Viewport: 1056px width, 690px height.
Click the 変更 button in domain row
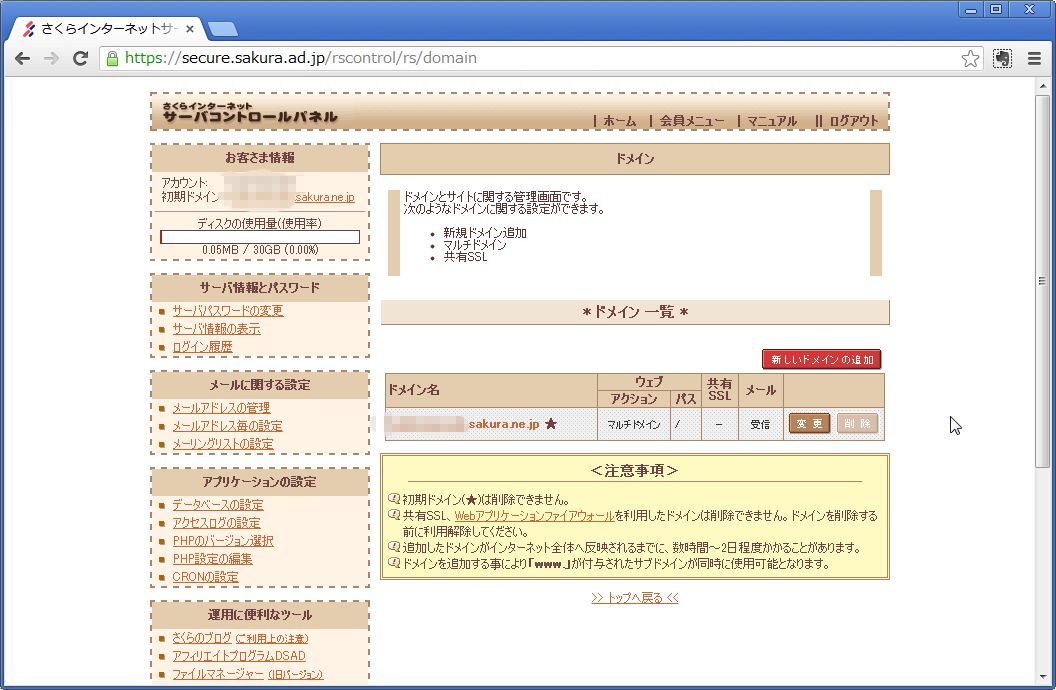810,424
